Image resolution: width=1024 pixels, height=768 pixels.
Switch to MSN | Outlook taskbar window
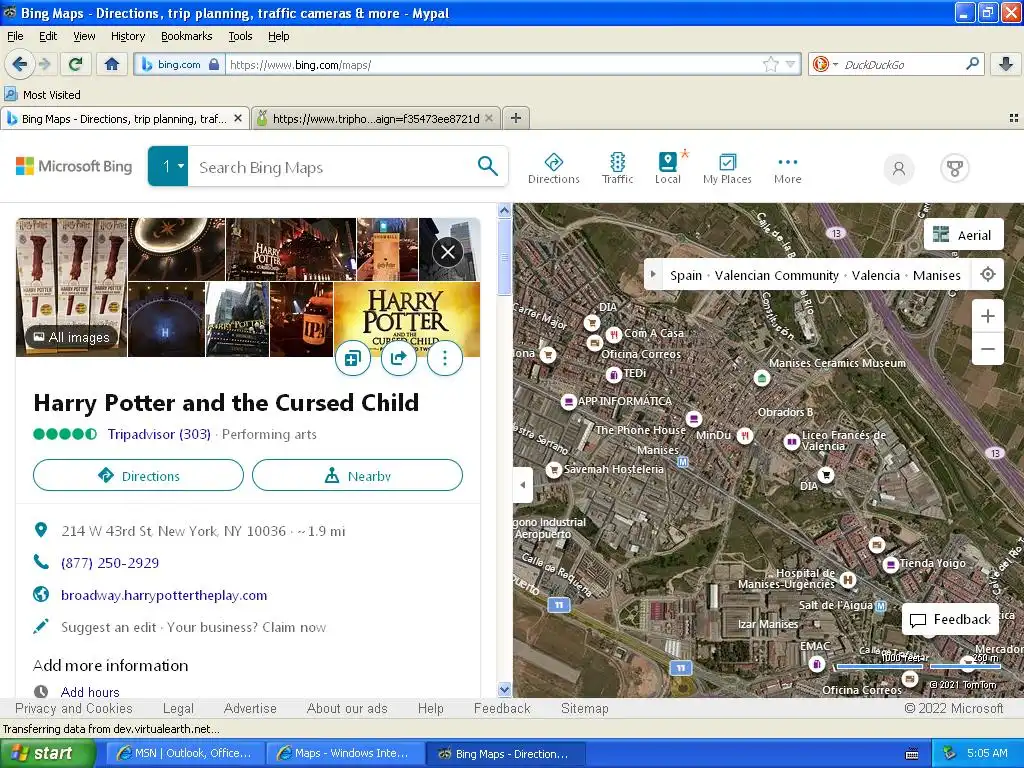(x=184, y=753)
